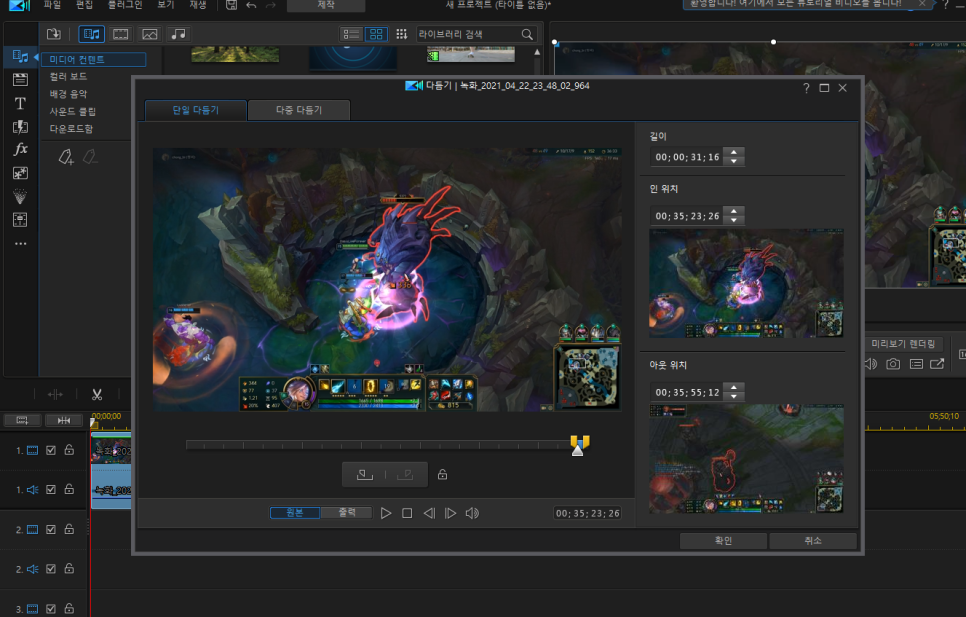The height and width of the screenshot is (617, 966).
Task: Decrease the 인 위치 in-point stepper
Action: [734, 220]
